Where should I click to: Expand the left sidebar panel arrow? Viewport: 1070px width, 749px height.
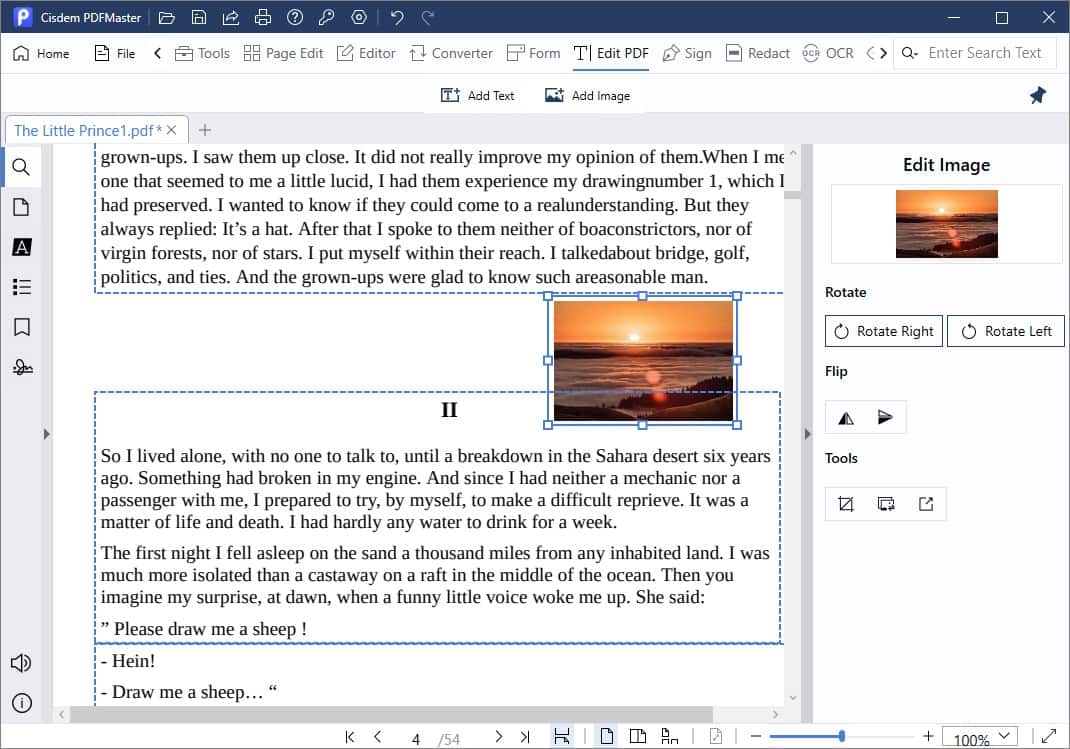click(46, 433)
